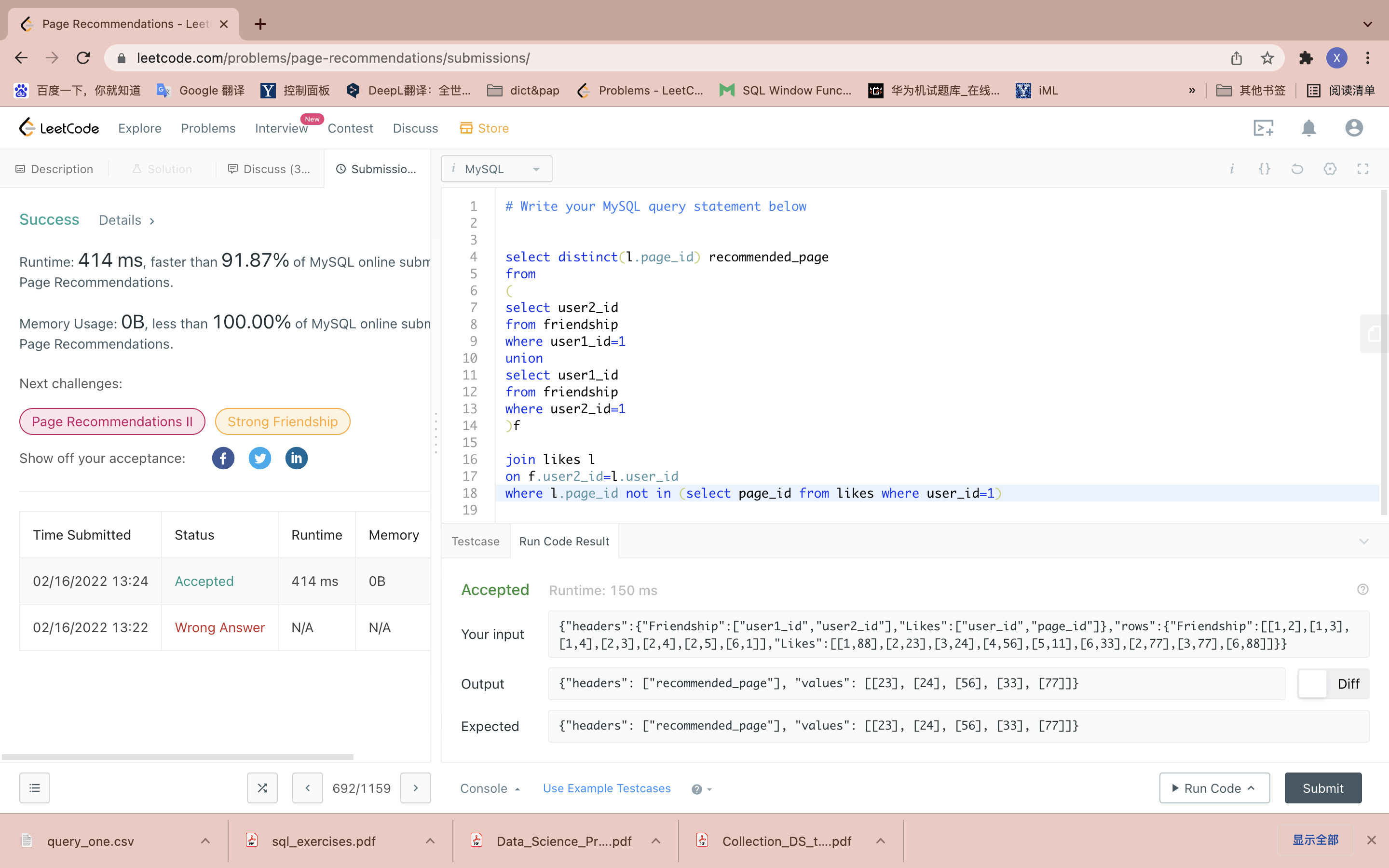Open the Description tab
Screen dimensions: 1389x868
(x=54, y=169)
